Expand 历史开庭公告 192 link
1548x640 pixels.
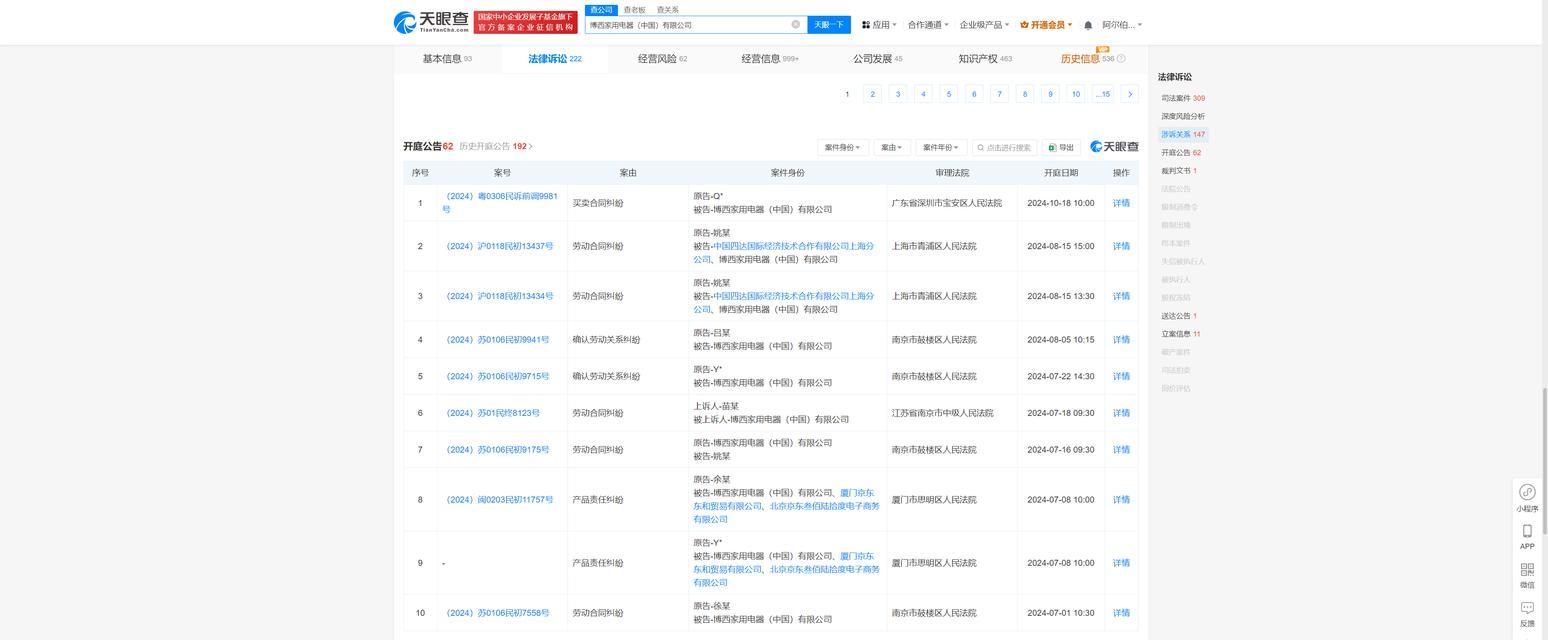496,146
